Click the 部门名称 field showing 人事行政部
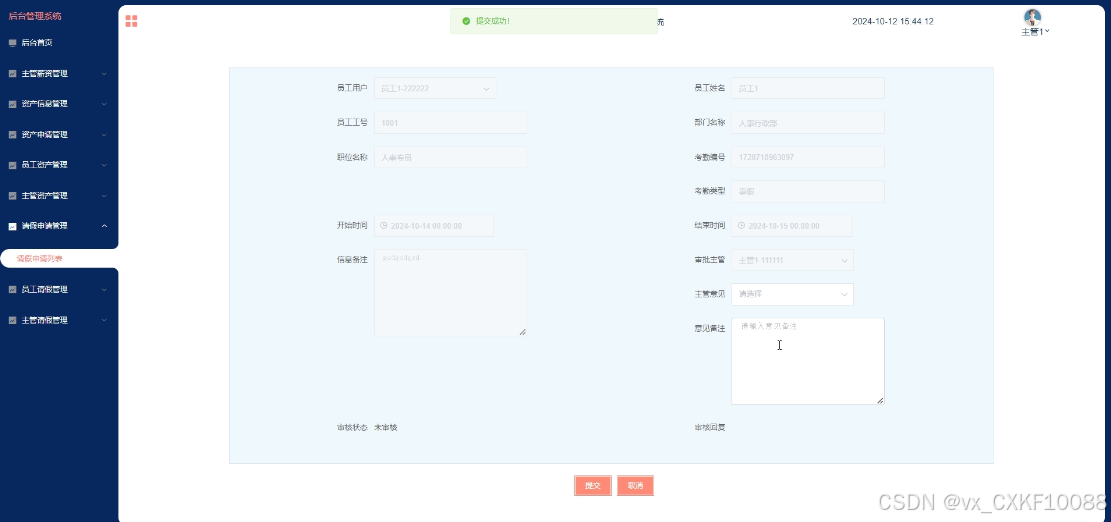This screenshot has width=1111, height=522. point(808,123)
